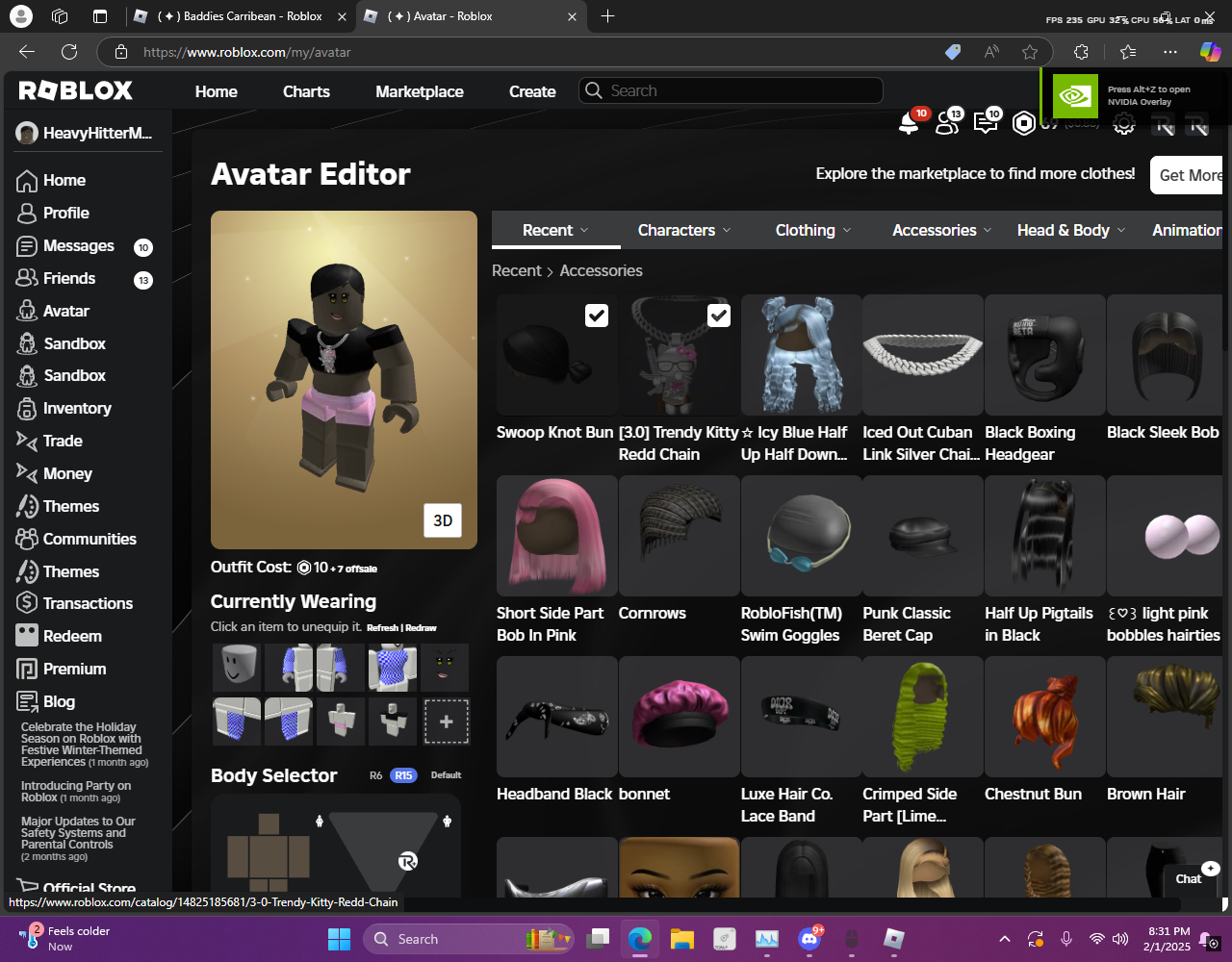The width and height of the screenshot is (1232, 962).
Task: Click the Refresh link under Currently Wearing
Action: pos(382,628)
